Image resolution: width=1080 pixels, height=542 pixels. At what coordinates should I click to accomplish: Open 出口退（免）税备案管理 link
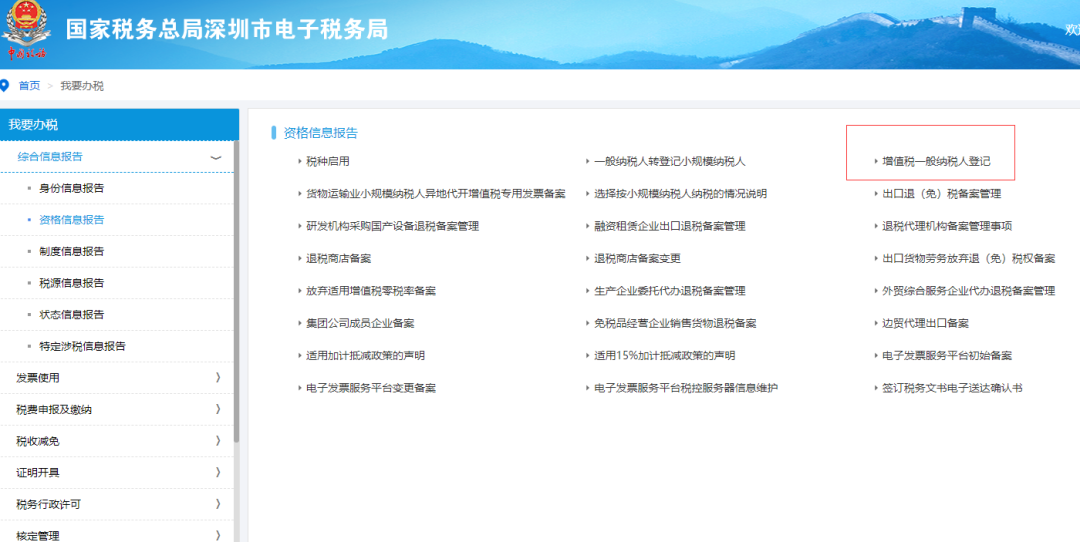(x=942, y=194)
